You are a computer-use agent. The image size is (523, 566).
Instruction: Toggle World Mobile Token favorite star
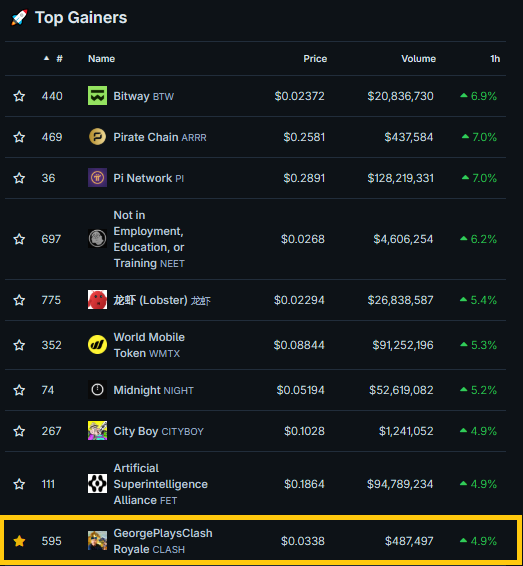pos(19,345)
